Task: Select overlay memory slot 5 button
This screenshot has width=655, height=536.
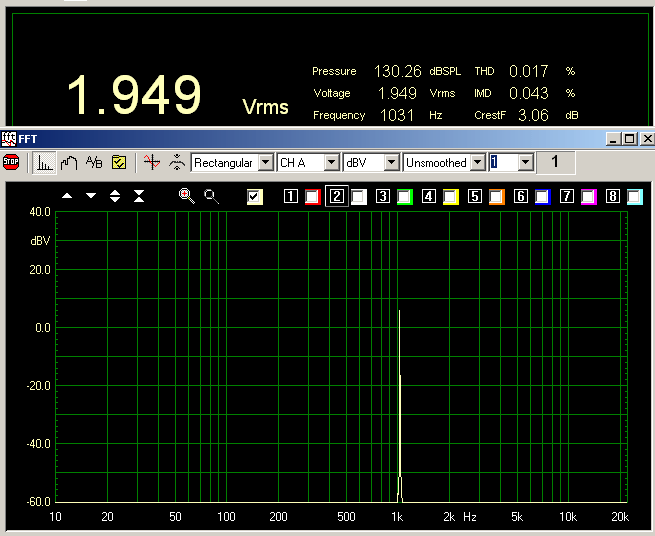Action: click(475, 197)
